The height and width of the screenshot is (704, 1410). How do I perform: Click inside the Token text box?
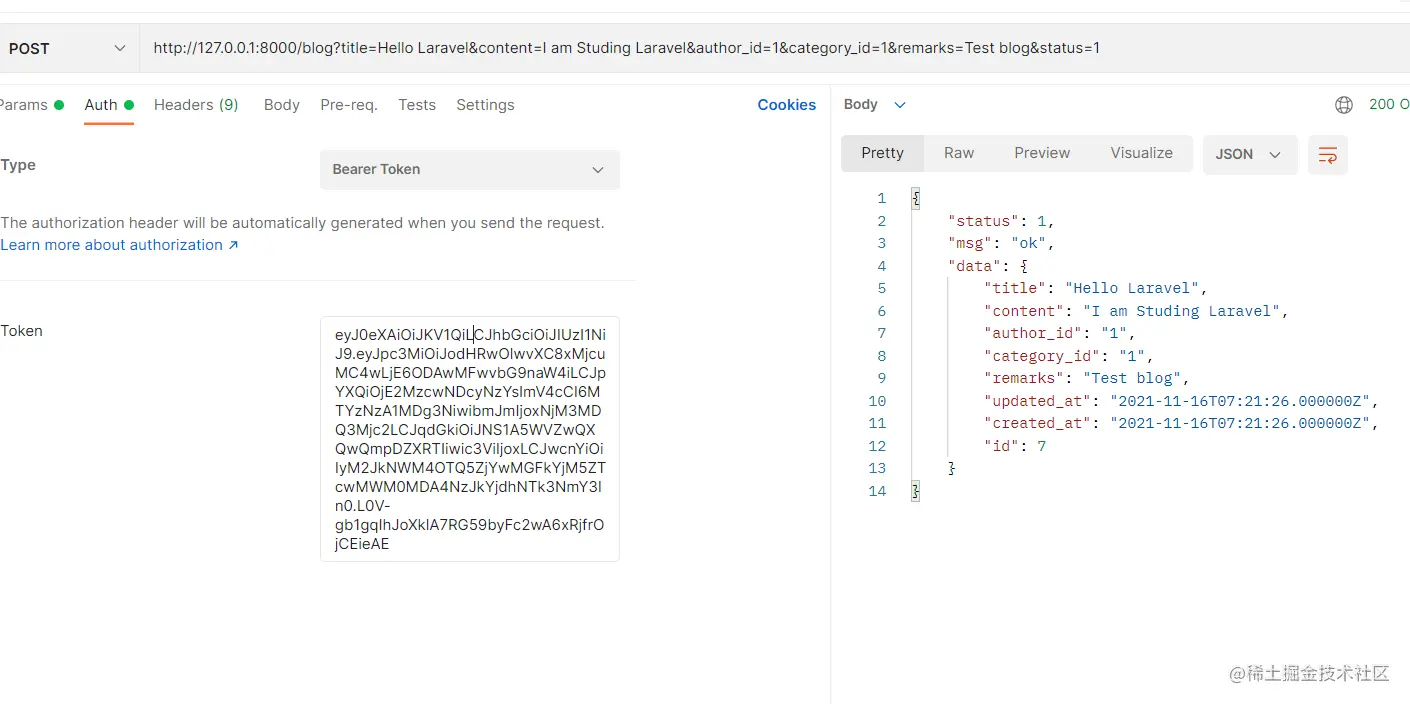(x=469, y=440)
